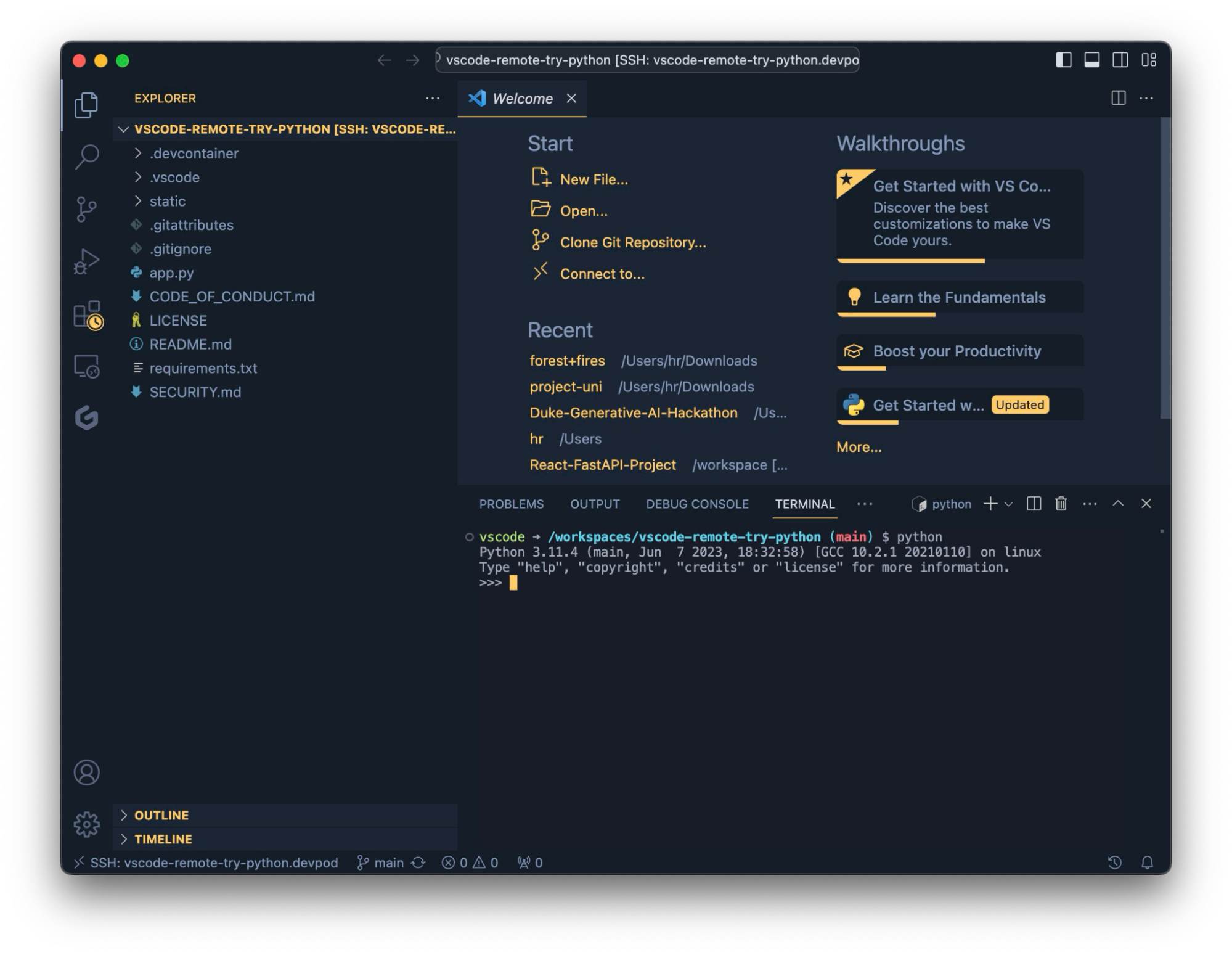This screenshot has height=955, width=1232.
Task: Open Run and Debug view
Action: 86,261
